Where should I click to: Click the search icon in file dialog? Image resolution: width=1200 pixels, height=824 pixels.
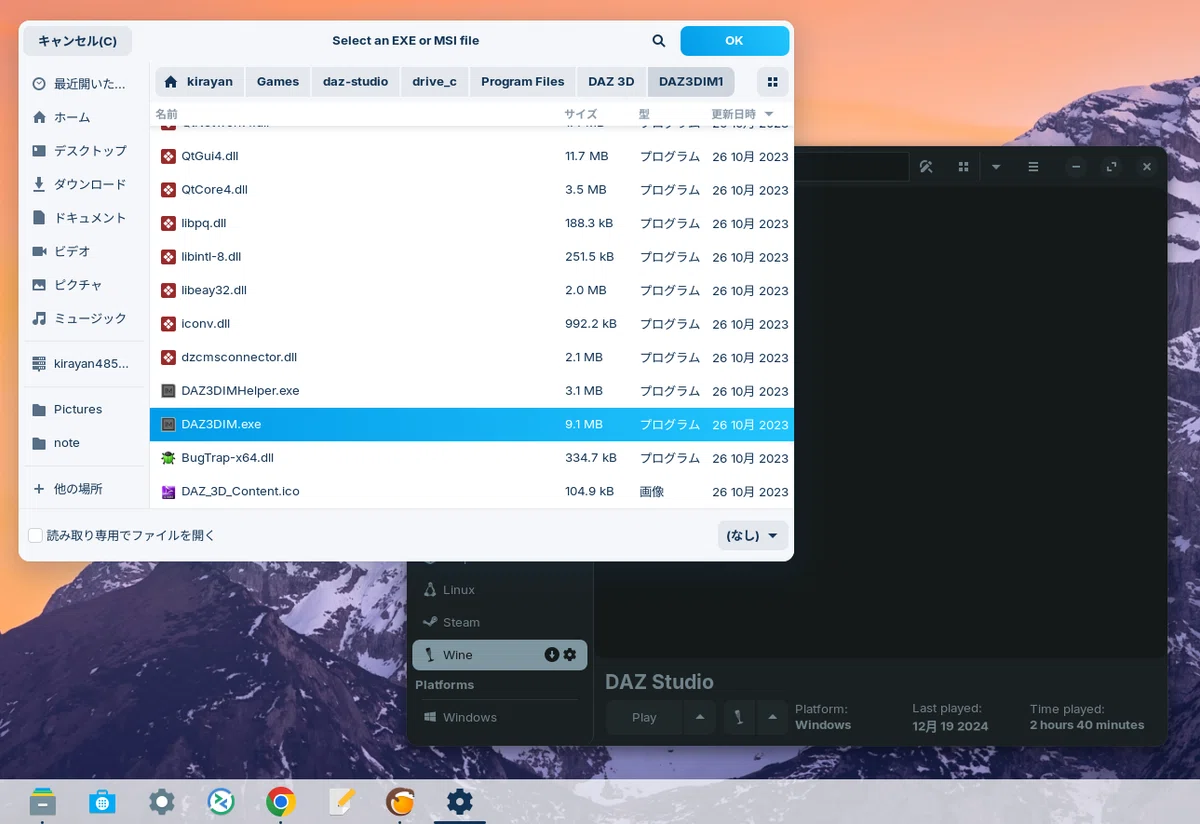658,41
